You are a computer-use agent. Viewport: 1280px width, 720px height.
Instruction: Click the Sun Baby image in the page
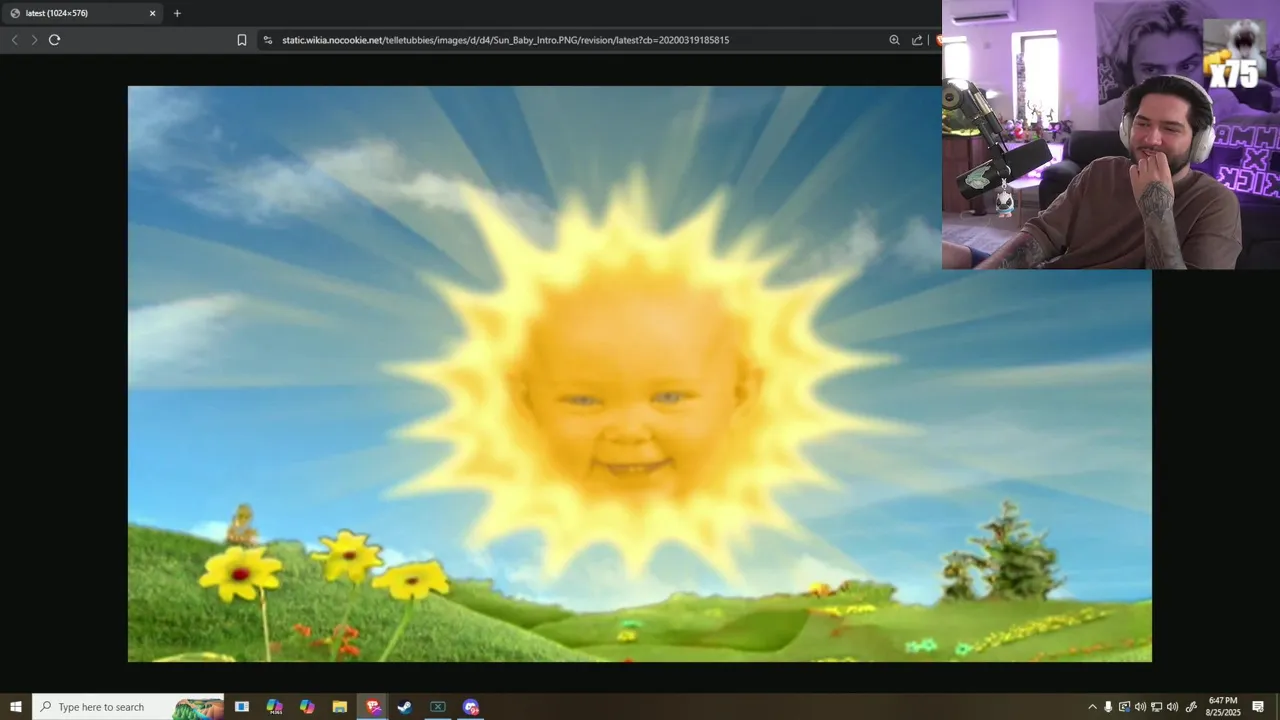tap(640, 374)
